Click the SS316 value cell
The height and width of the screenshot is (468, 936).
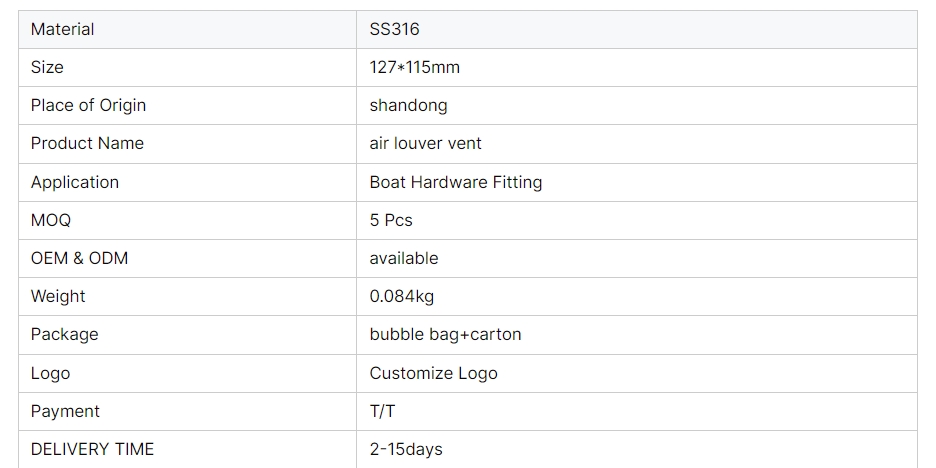pos(394,29)
